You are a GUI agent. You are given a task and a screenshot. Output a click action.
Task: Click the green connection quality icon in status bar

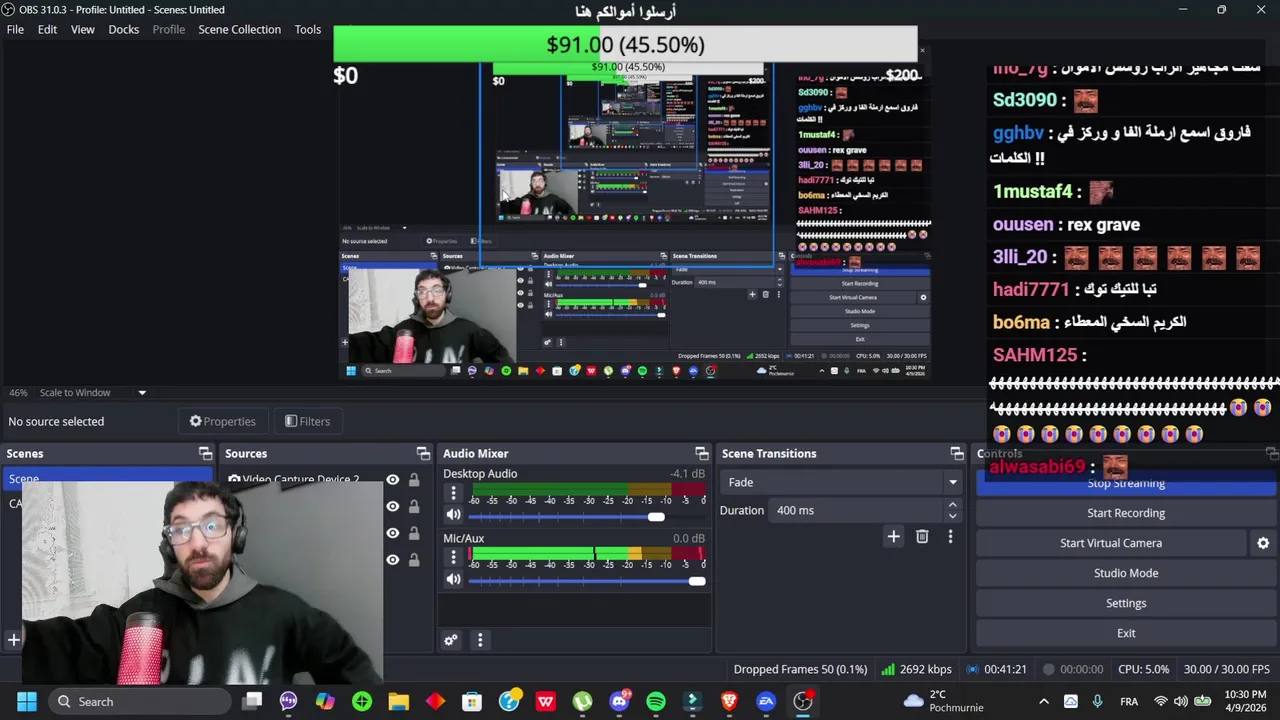888,669
